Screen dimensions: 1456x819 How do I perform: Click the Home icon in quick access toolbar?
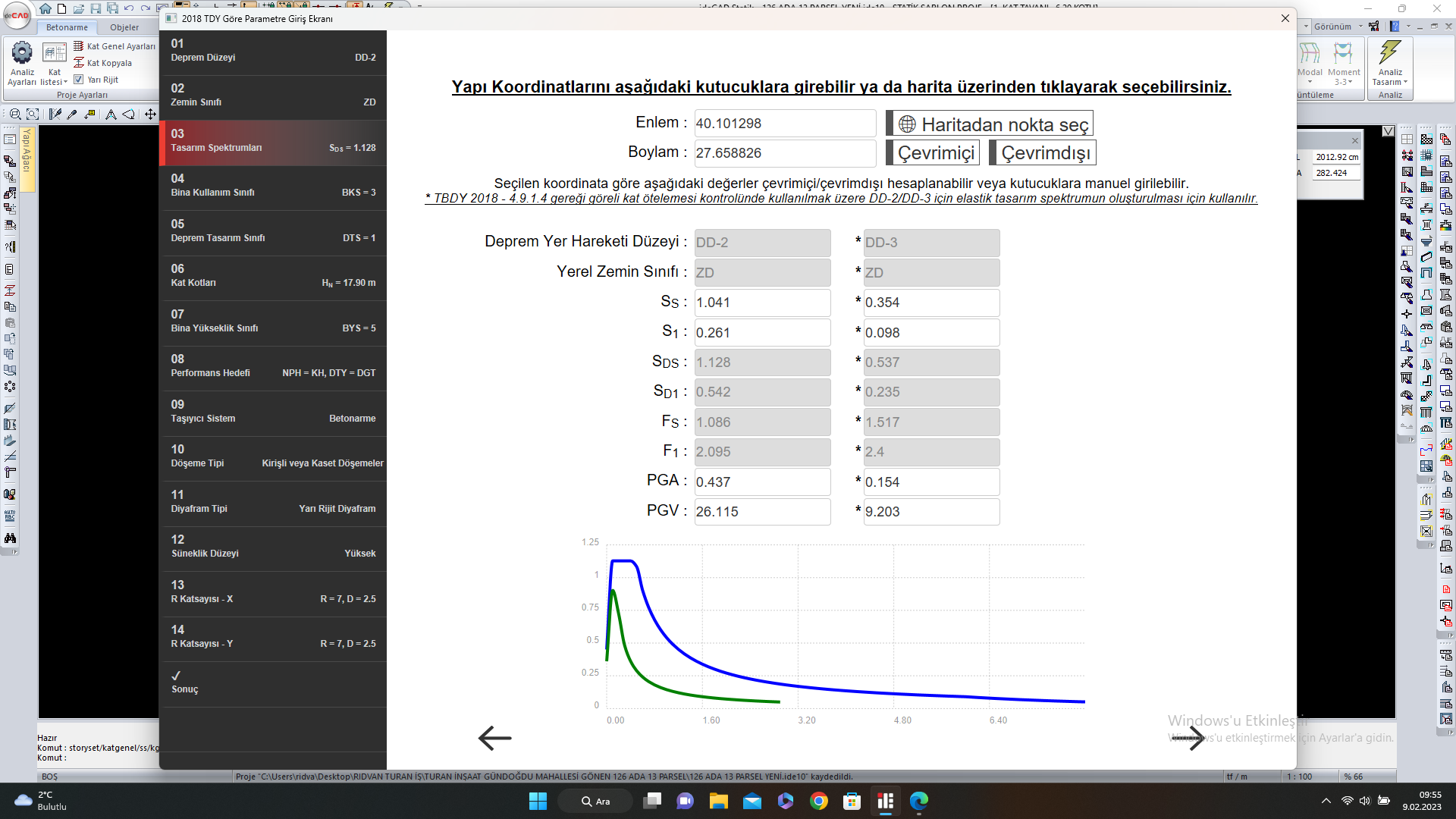[x=45, y=8]
